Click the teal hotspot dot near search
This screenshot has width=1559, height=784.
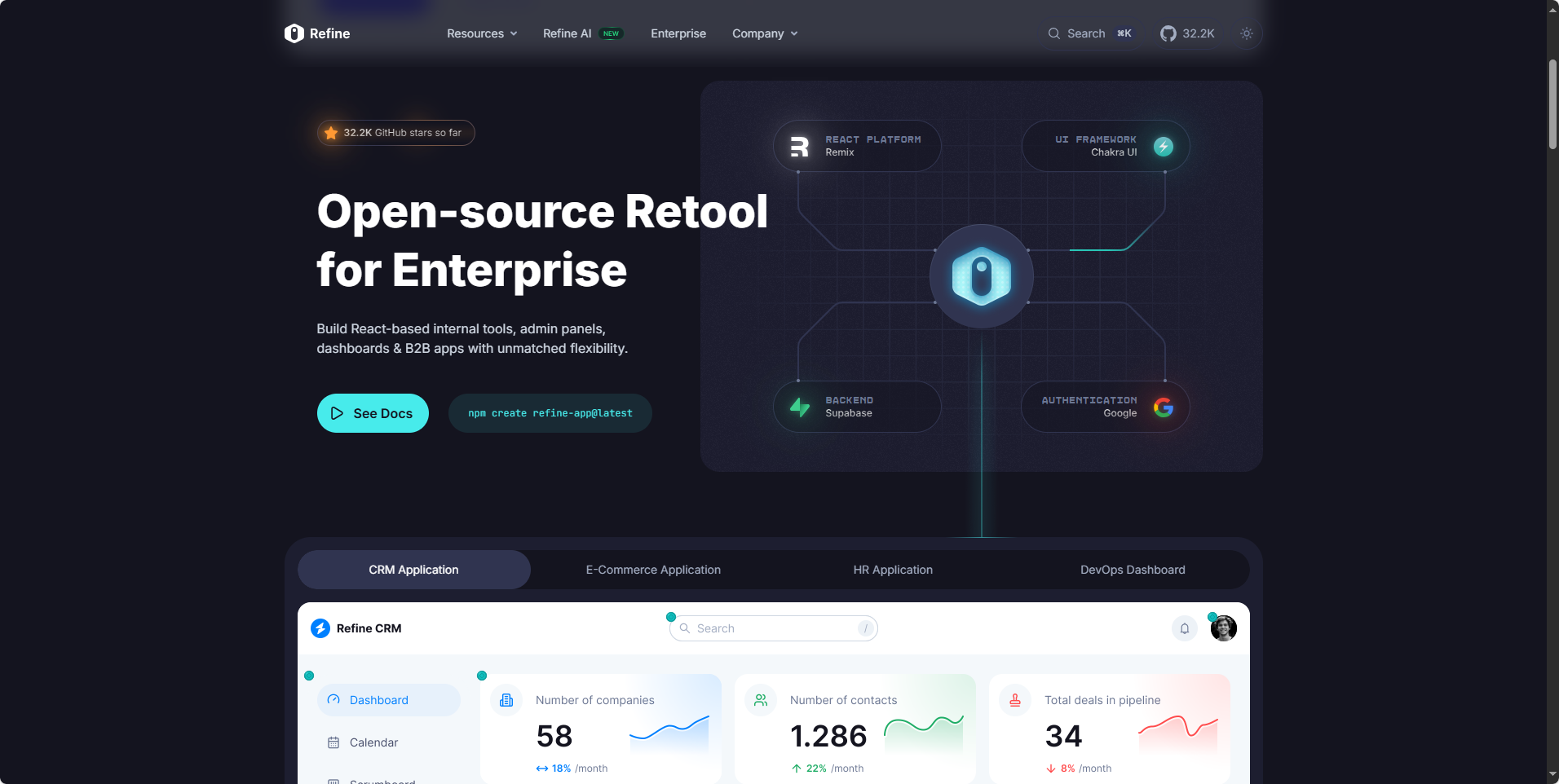point(671,617)
